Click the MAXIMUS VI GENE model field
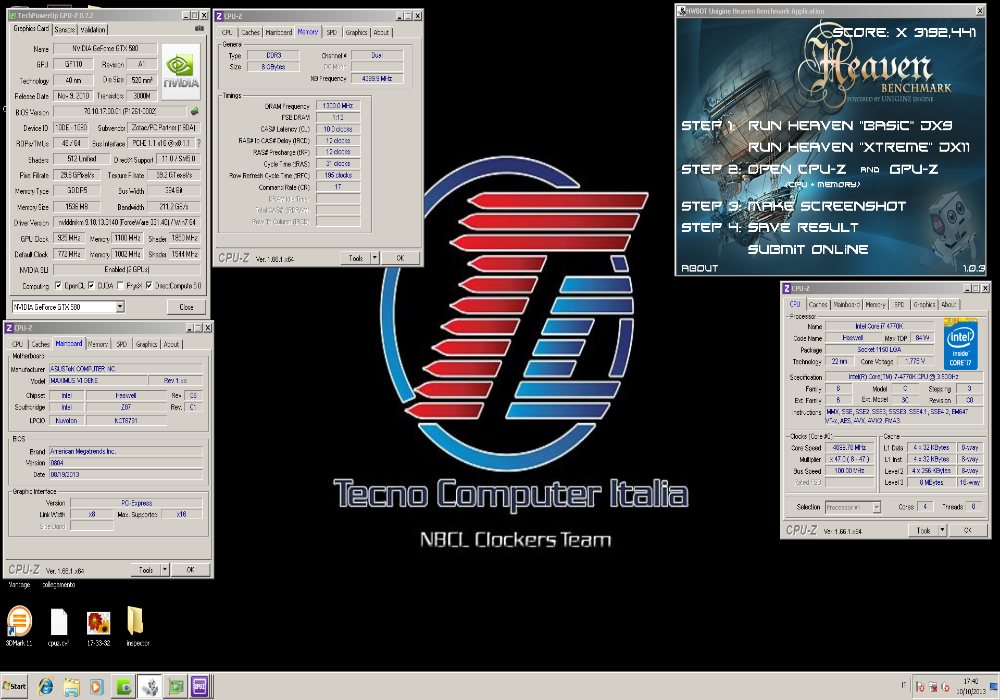The image size is (1000, 700). pos(97,381)
